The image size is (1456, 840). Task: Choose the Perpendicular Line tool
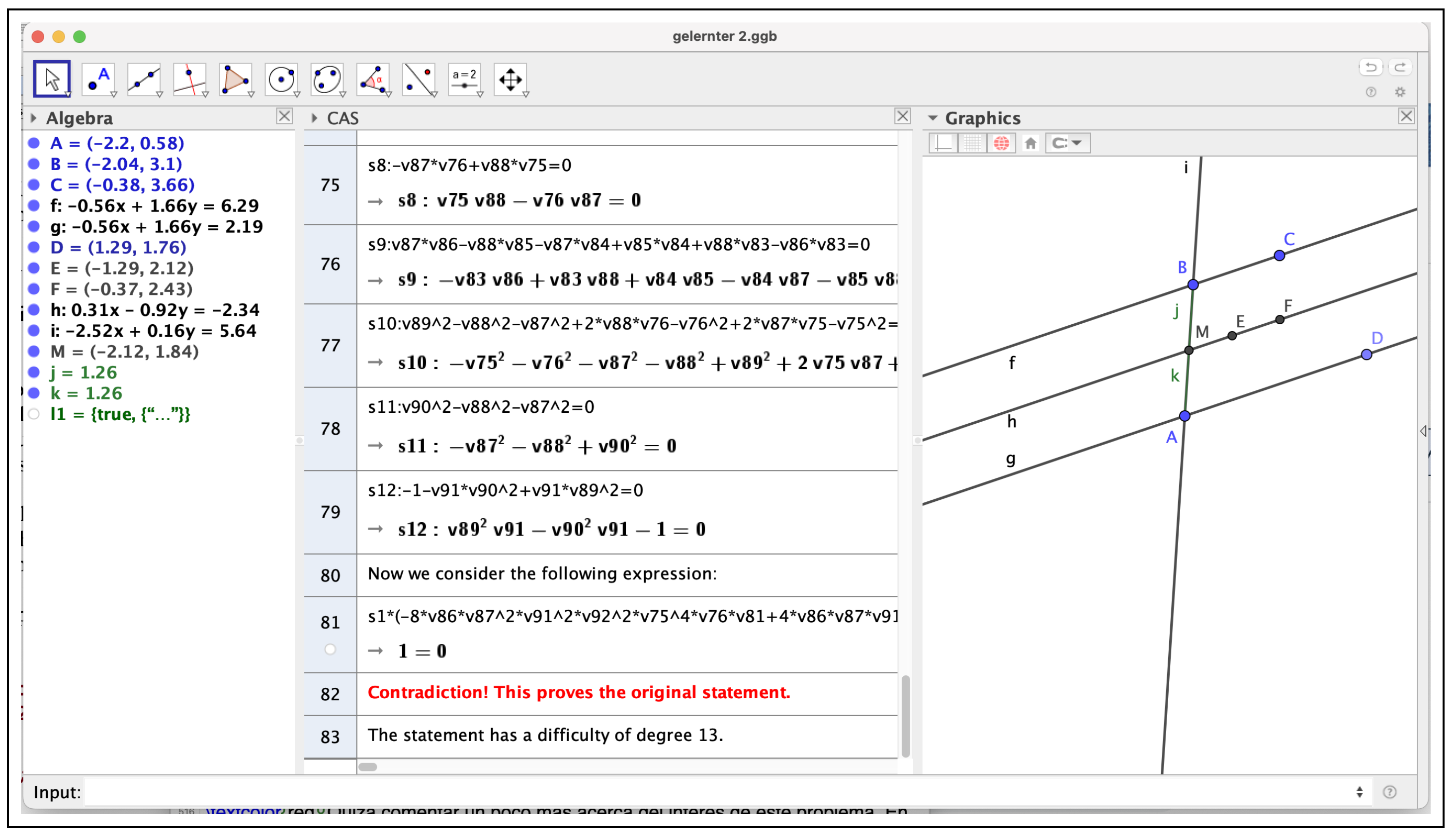[190, 79]
